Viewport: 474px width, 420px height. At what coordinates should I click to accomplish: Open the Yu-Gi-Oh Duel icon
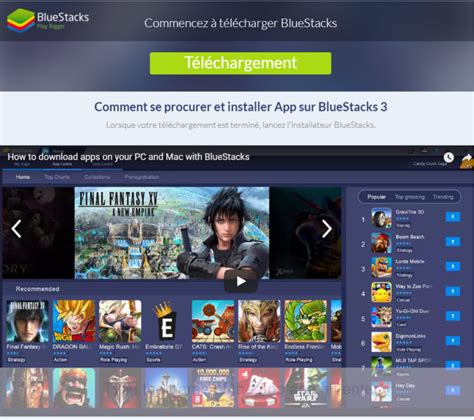pos(381,317)
